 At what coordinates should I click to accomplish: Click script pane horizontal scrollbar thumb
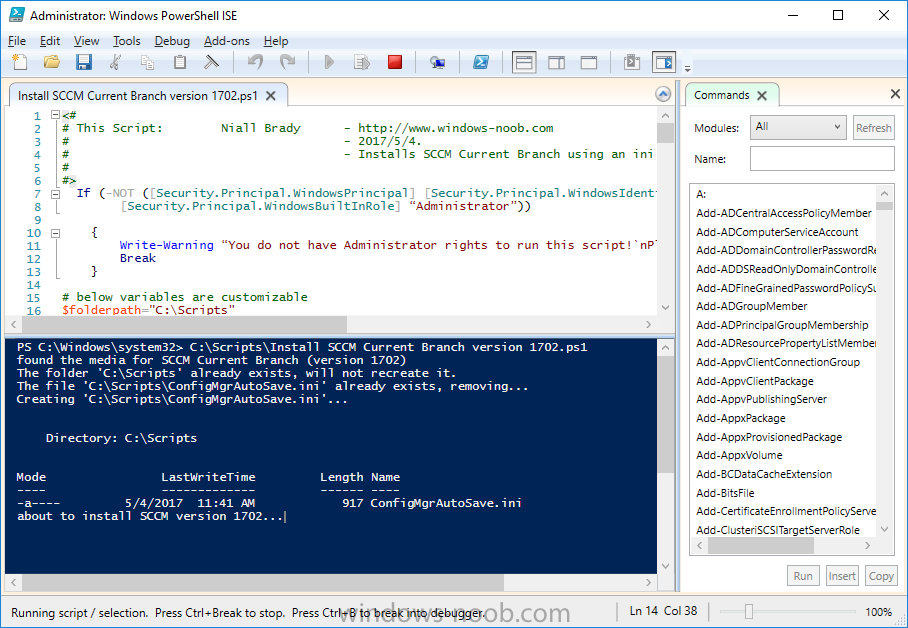click(x=184, y=324)
